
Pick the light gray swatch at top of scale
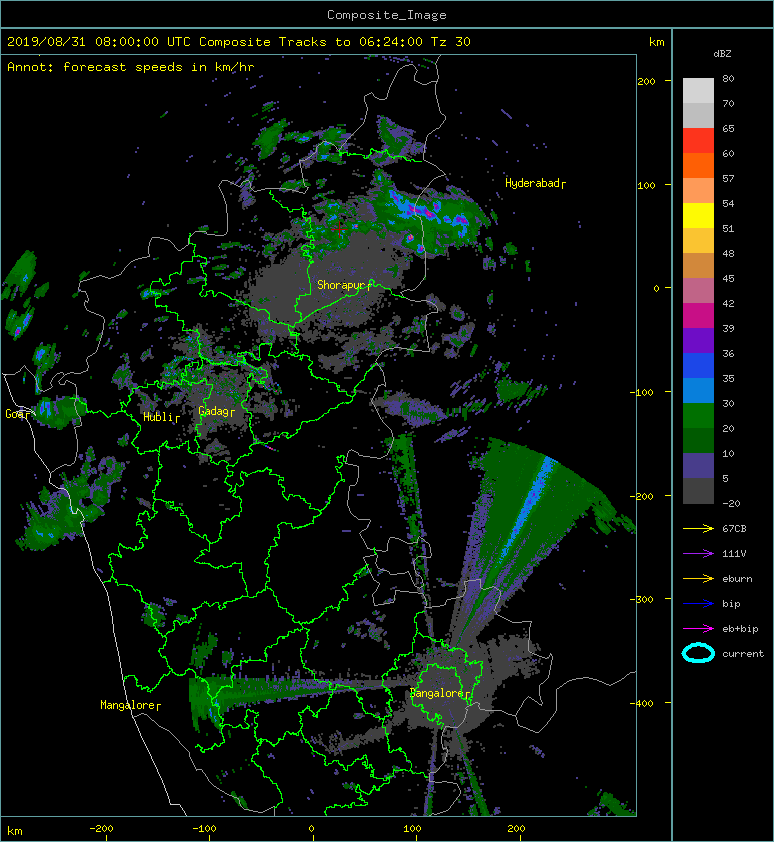point(698,91)
